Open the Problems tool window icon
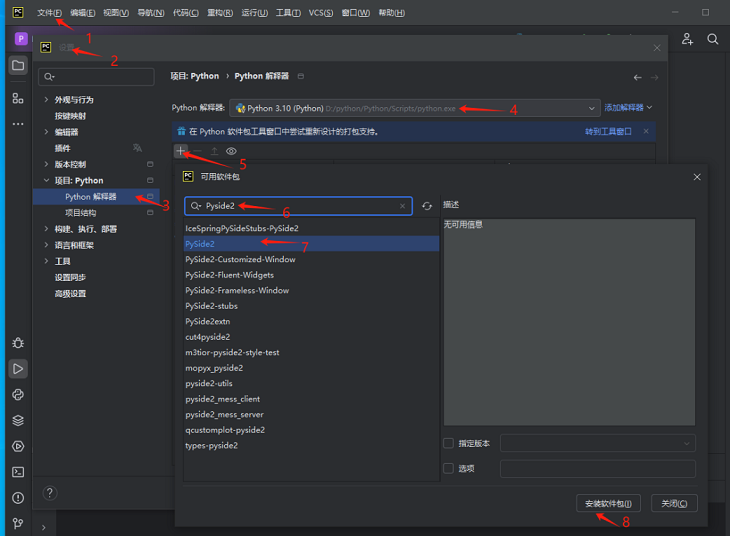 pos(18,498)
